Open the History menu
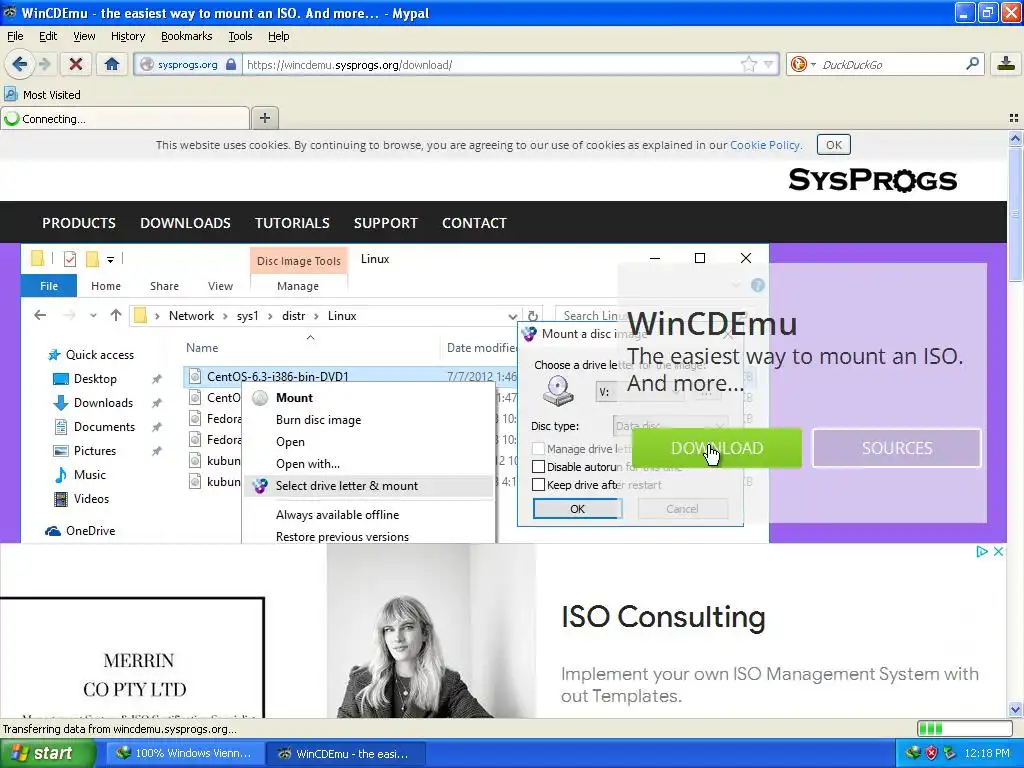This screenshot has width=1024, height=768. (x=128, y=36)
